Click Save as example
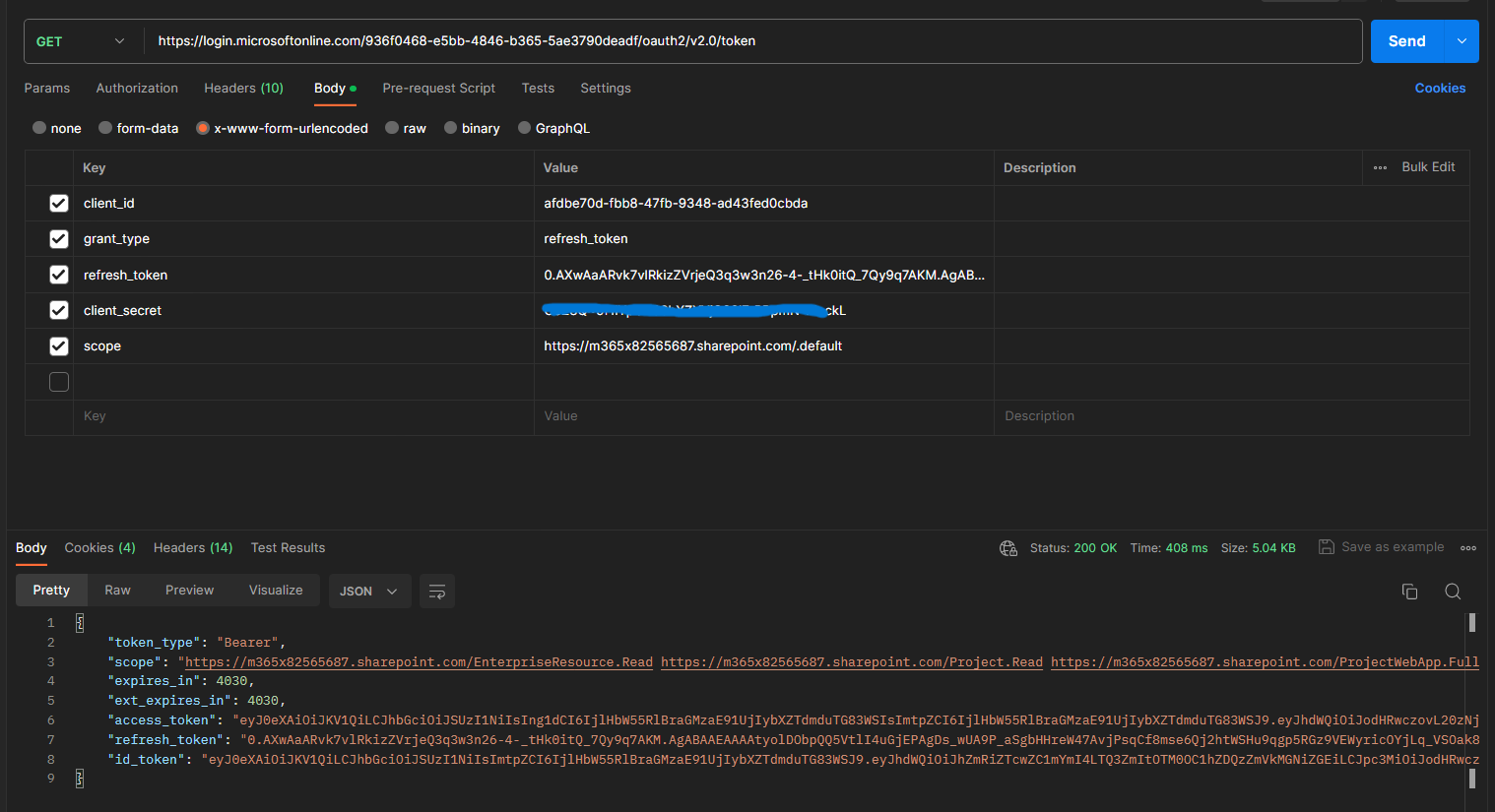 tap(1393, 547)
